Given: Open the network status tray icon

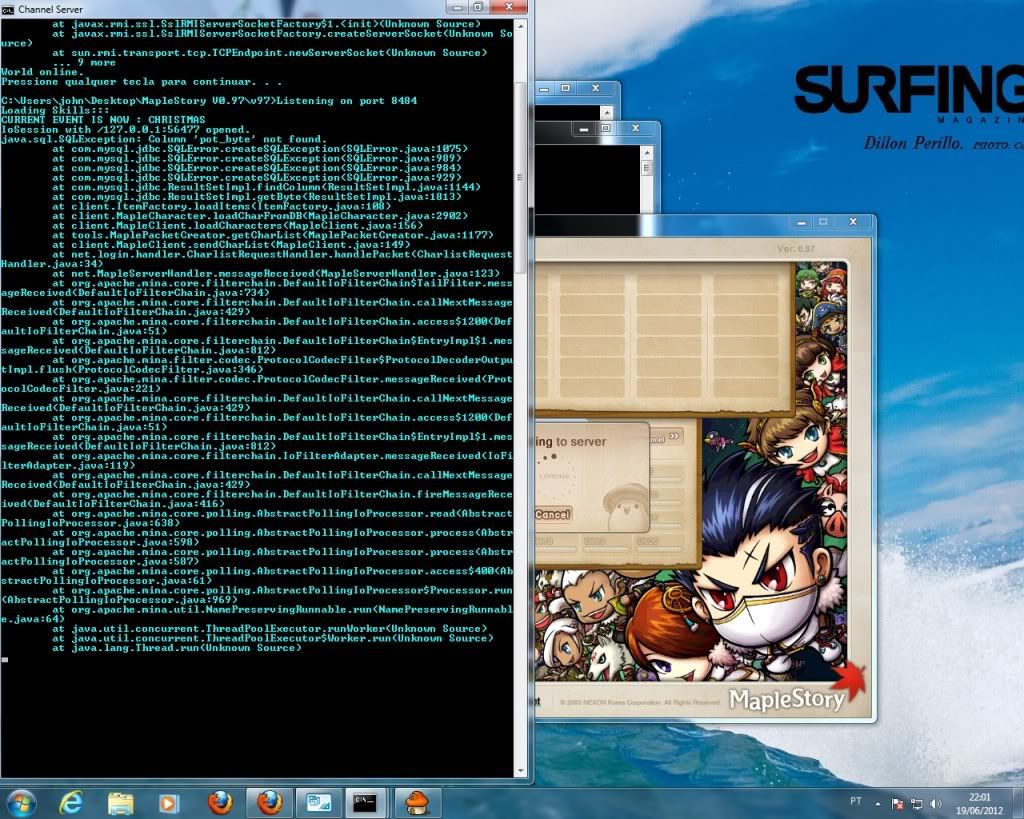Looking at the screenshot, I should point(917,803).
